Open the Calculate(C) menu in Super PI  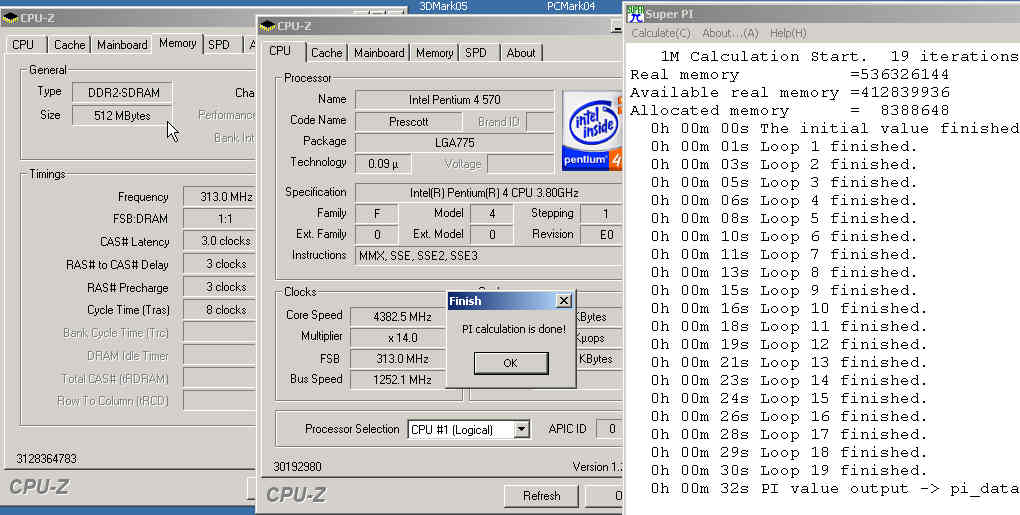[661, 33]
